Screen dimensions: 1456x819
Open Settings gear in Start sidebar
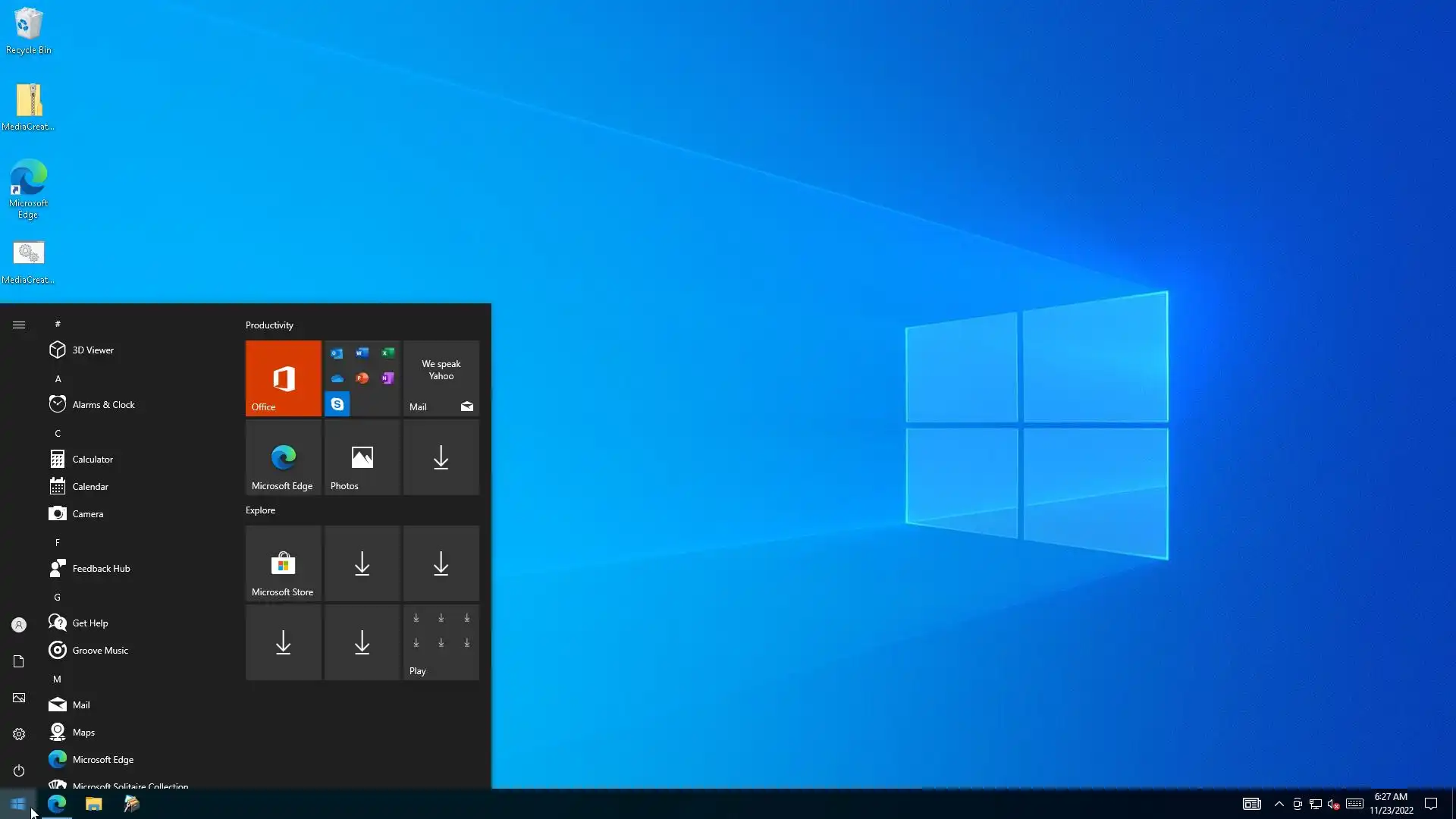19,734
